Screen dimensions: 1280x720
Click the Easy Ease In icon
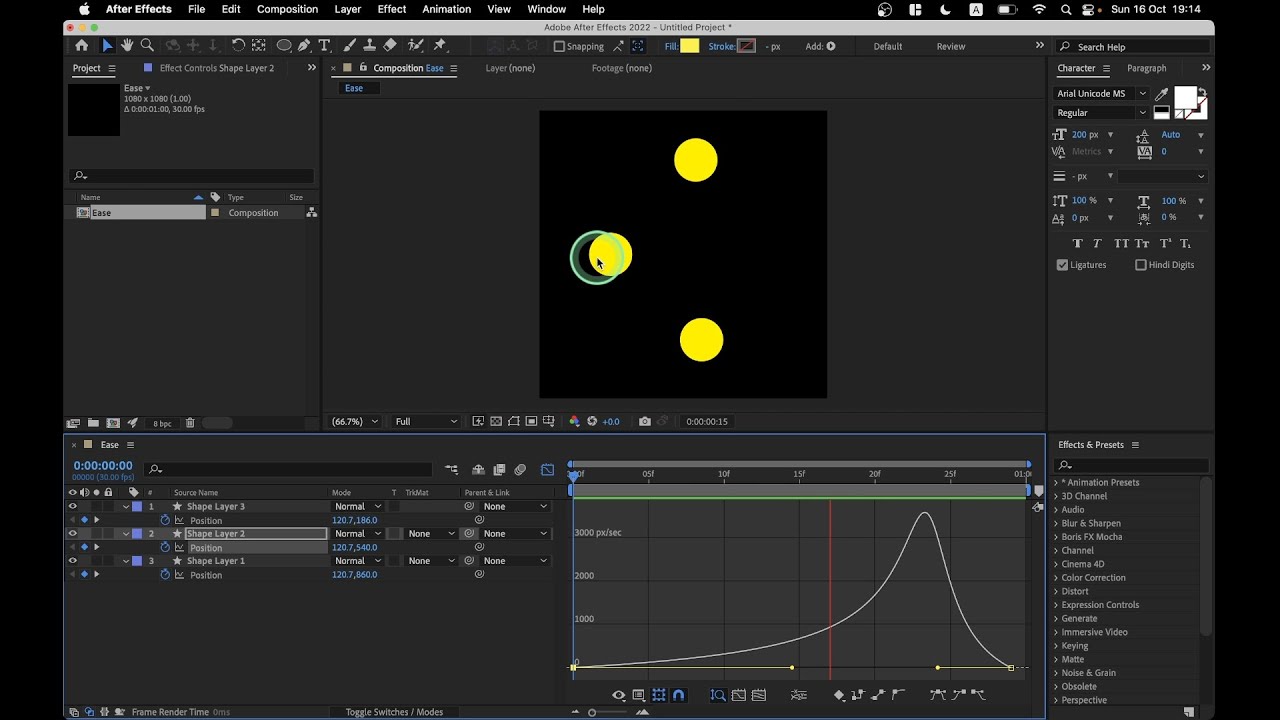[959, 695]
